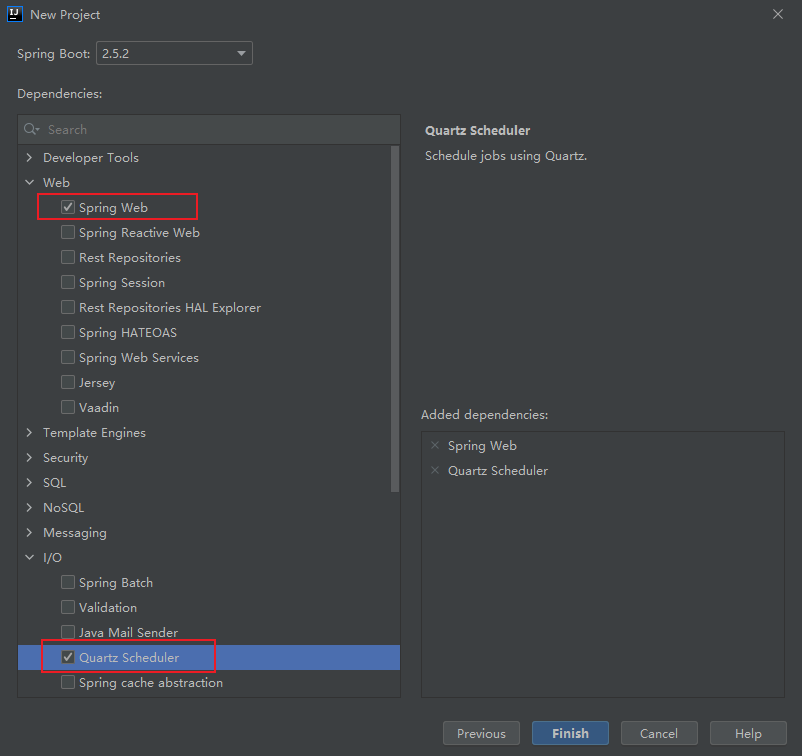
Task: Click the dependencies list scrollbar
Action: [395, 319]
